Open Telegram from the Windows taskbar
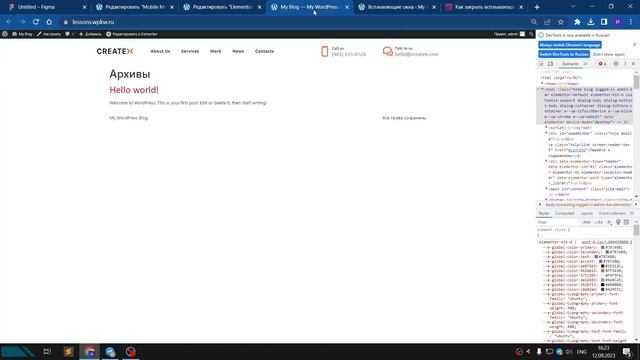The width and height of the screenshot is (640, 360). click(x=110, y=352)
